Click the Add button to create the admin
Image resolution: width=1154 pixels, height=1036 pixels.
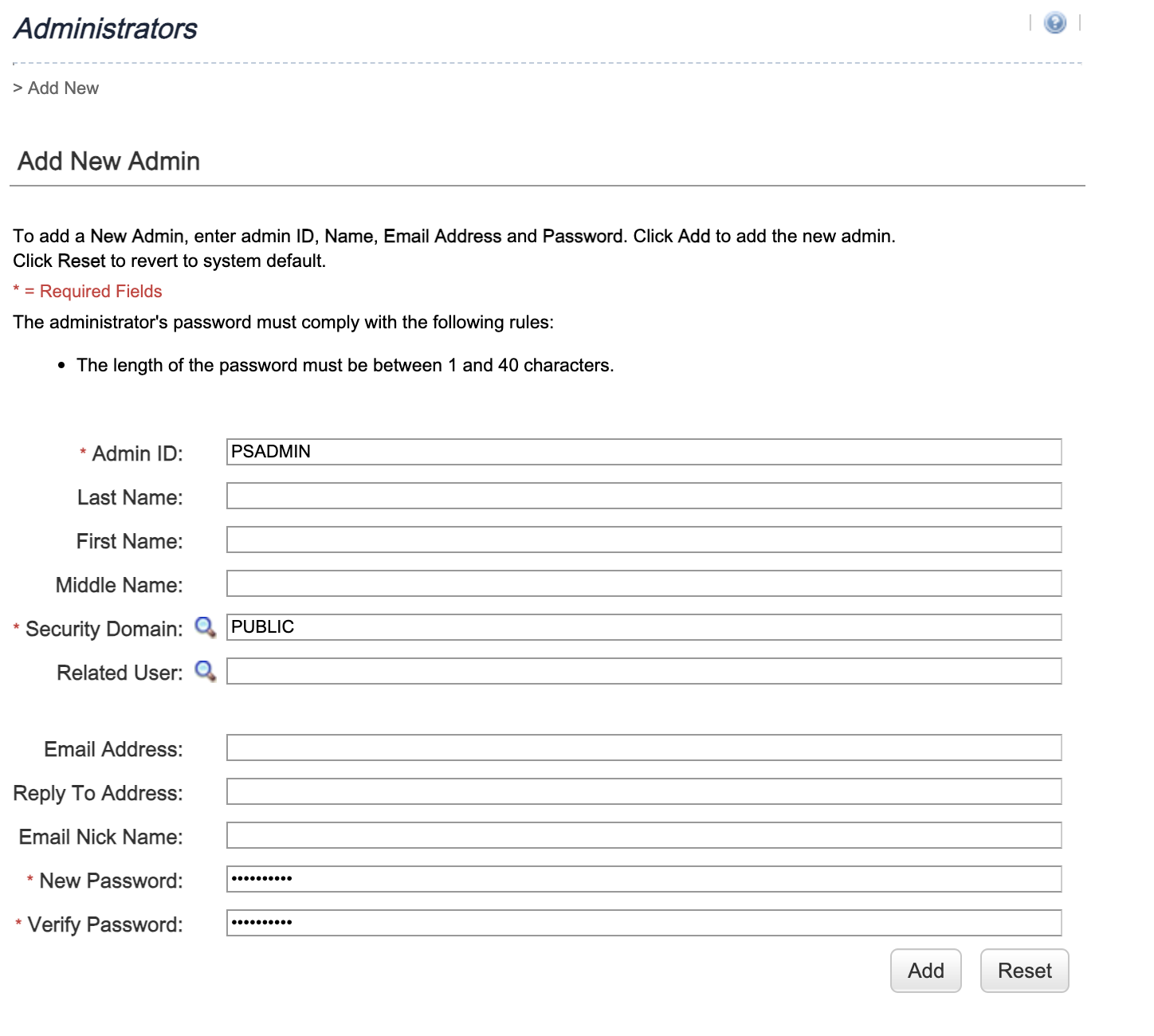(x=925, y=971)
